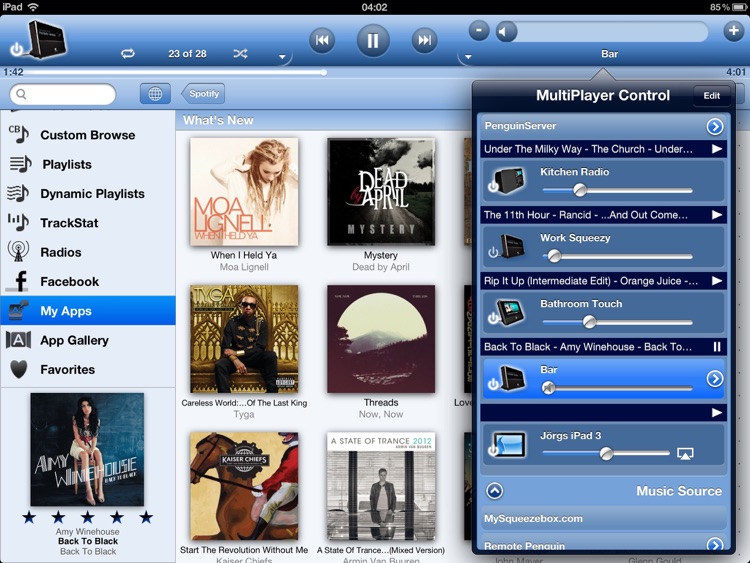Click the Favorites heart icon

click(19, 369)
